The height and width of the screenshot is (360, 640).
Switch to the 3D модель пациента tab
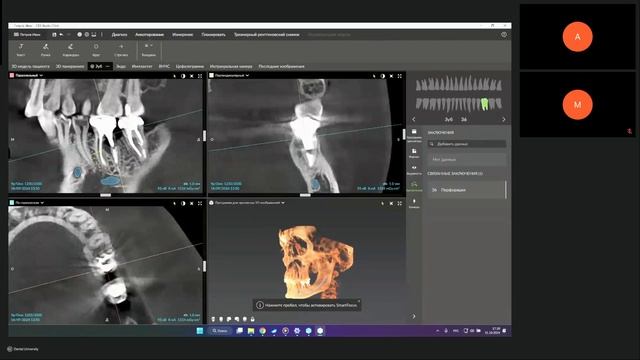tap(30, 66)
